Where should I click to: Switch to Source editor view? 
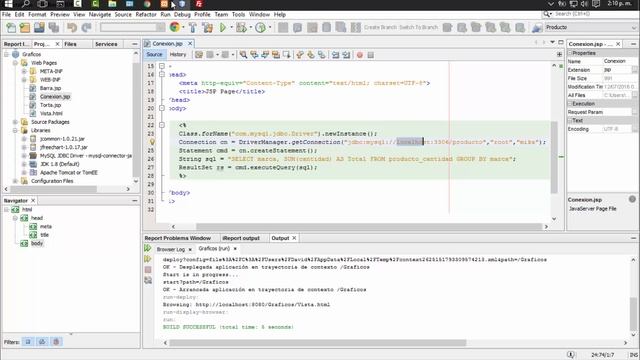coord(154,54)
